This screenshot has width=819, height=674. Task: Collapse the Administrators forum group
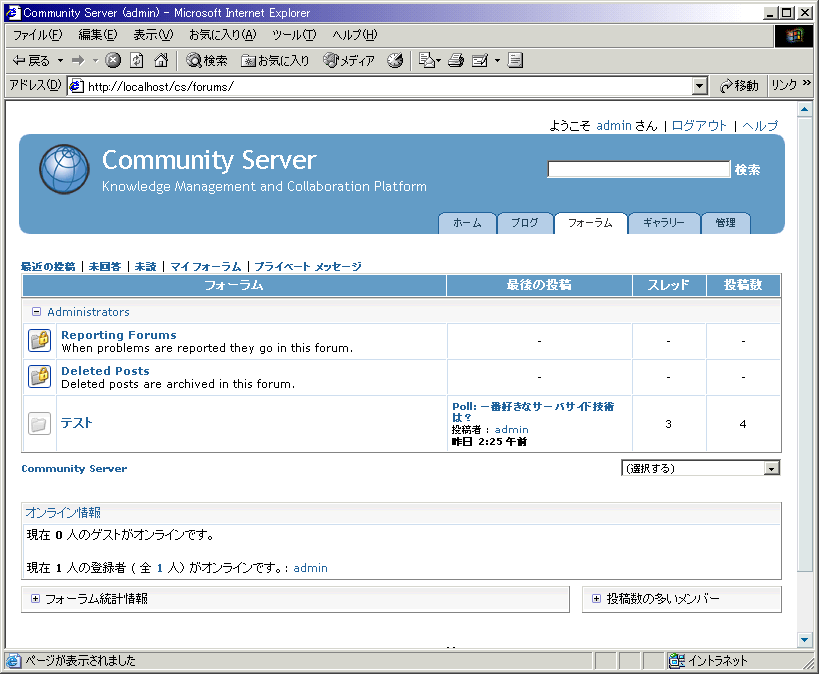click(36, 312)
